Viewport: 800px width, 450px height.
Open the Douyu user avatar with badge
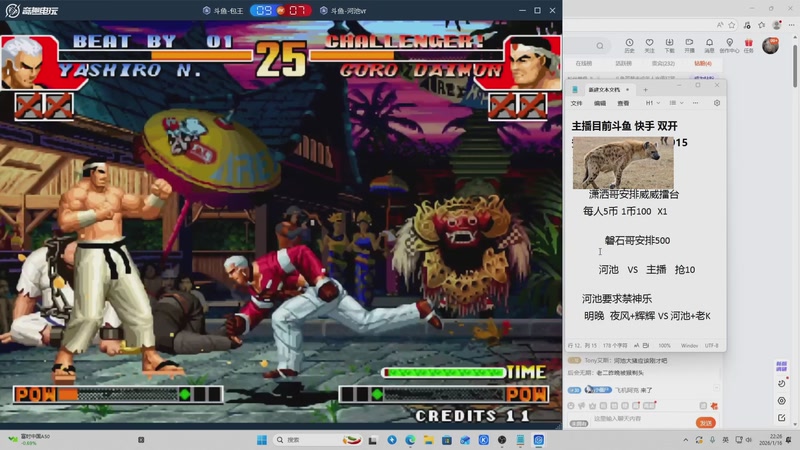pyautogui.click(x=770, y=45)
